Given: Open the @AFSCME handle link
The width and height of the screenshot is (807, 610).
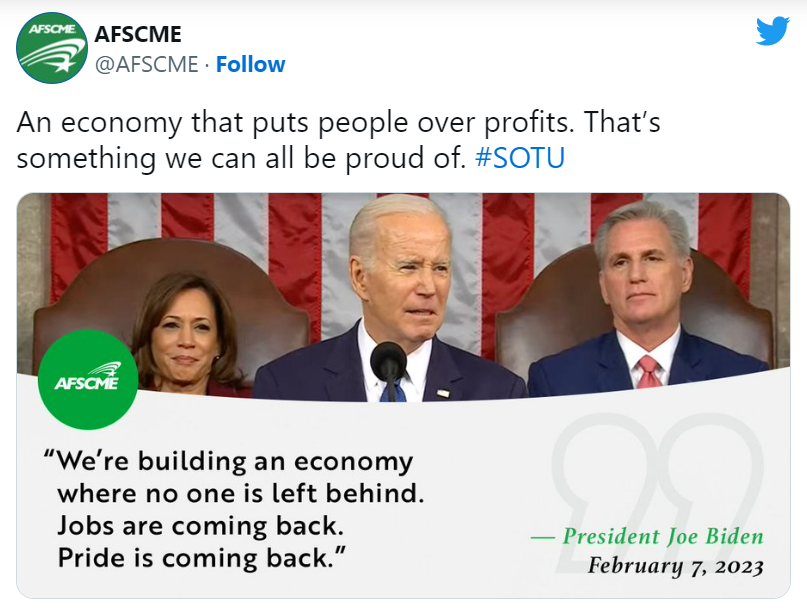Looking at the screenshot, I should click(146, 65).
